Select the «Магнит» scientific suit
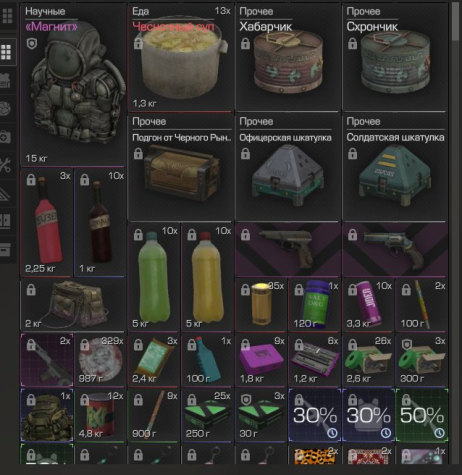This screenshot has height=475, width=462. pyautogui.click(x=73, y=85)
